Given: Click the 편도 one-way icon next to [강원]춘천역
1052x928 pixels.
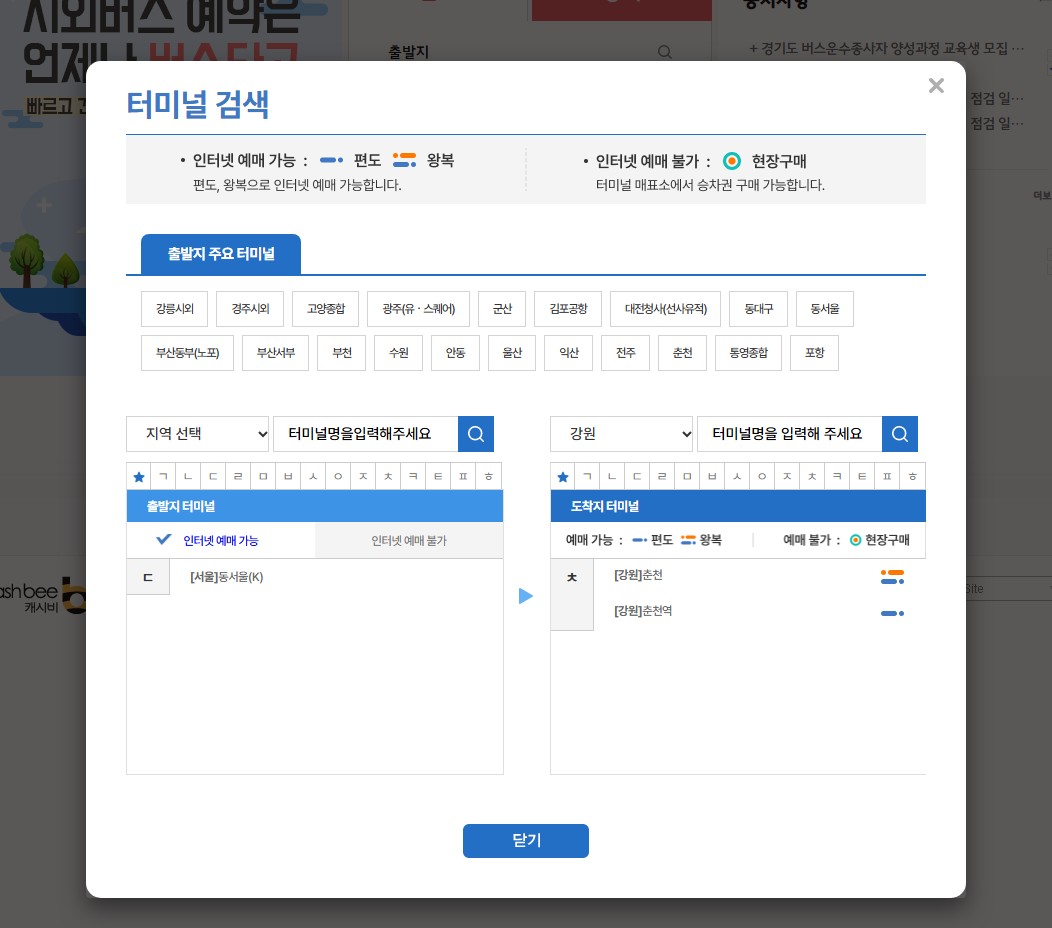Looking at the screenshot, I should [892, 613].
